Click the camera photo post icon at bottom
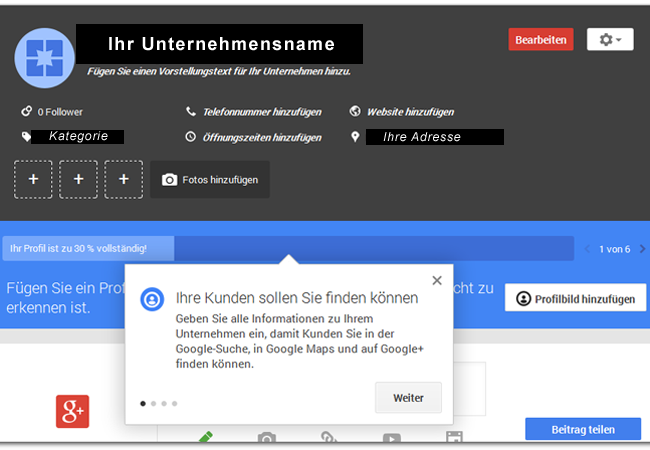This screenshot has height=450, width=650. (267, 437)
